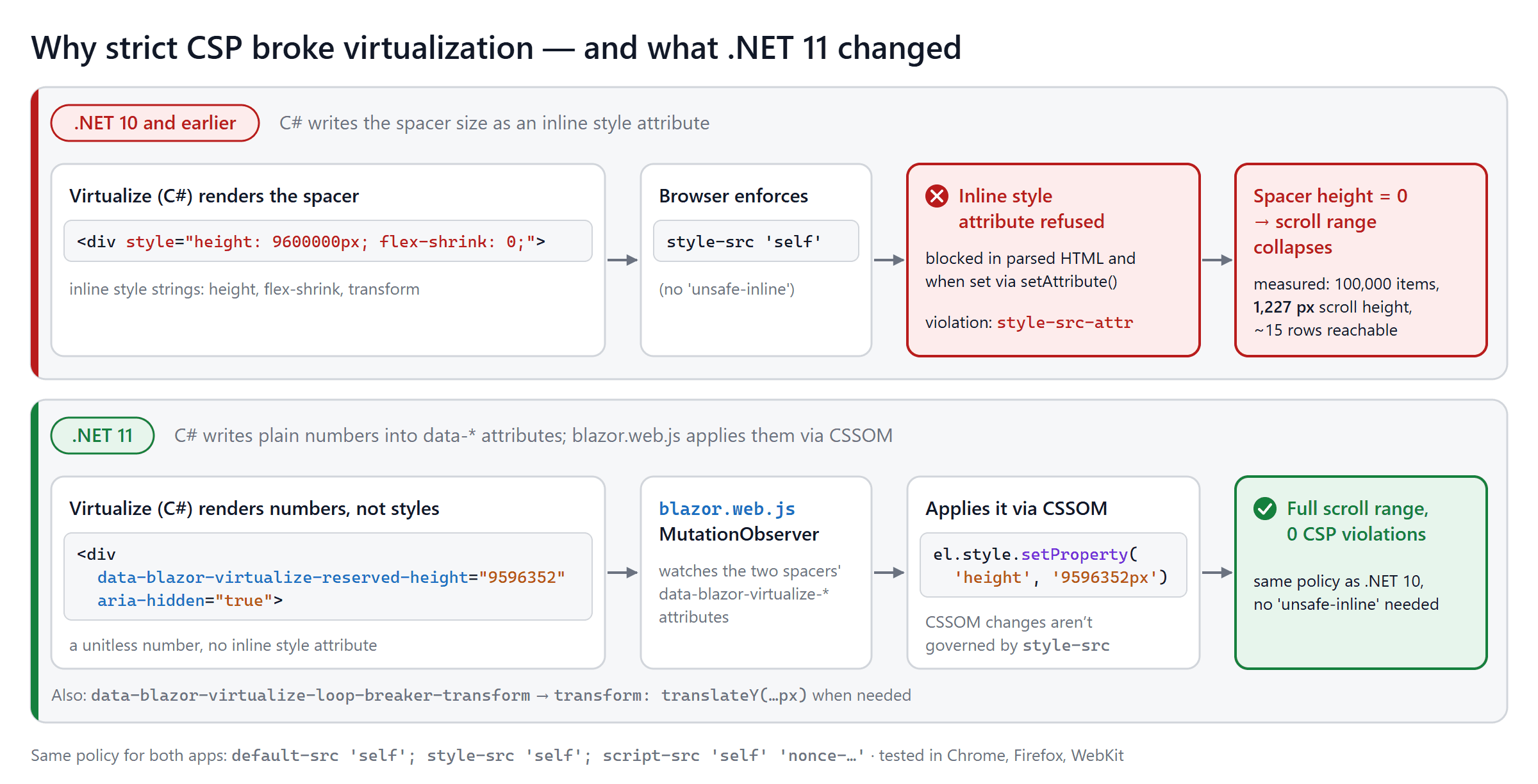Click '0 CSP violations' green text
The width and height of the screenshot is (1538, 784).
click(1356, 534)
